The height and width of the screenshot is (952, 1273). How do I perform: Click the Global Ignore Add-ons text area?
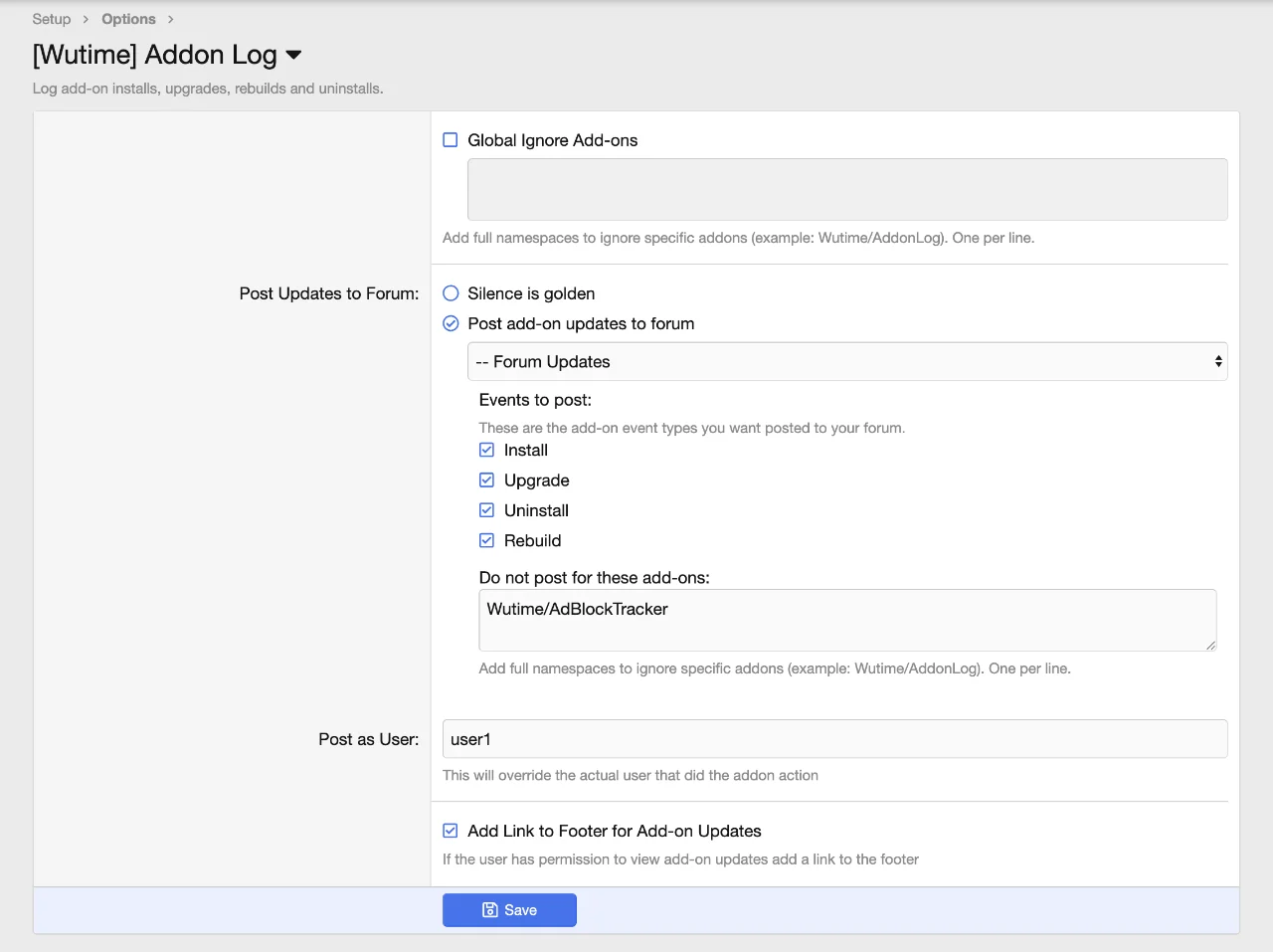pyautogui.click(x=846, y=189)
